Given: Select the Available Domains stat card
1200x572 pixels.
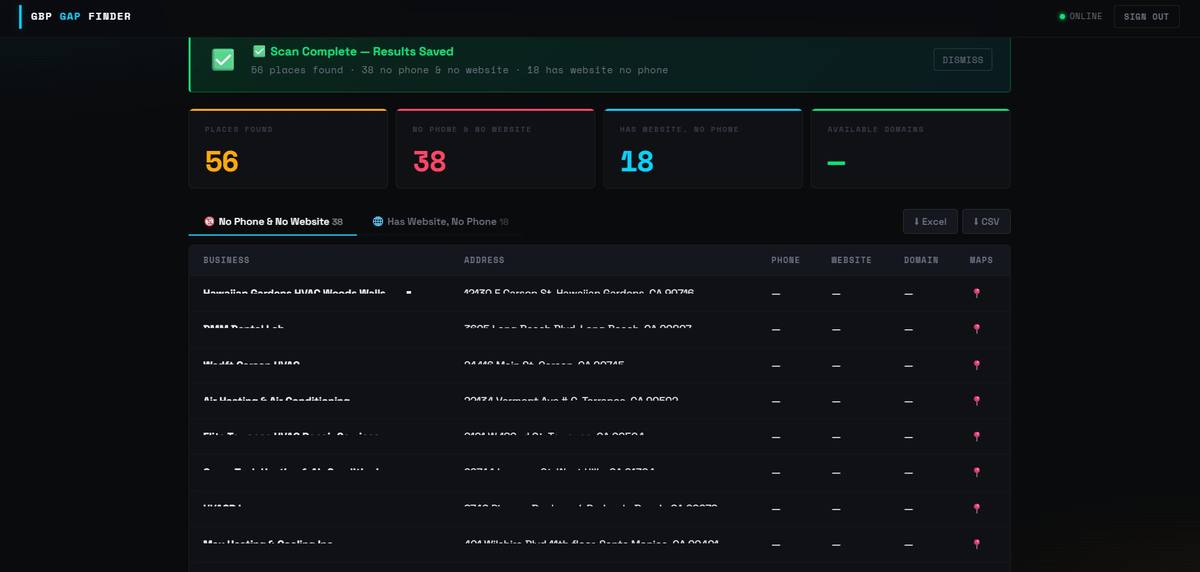Looking at the screenshot, I should pos(910,149).
